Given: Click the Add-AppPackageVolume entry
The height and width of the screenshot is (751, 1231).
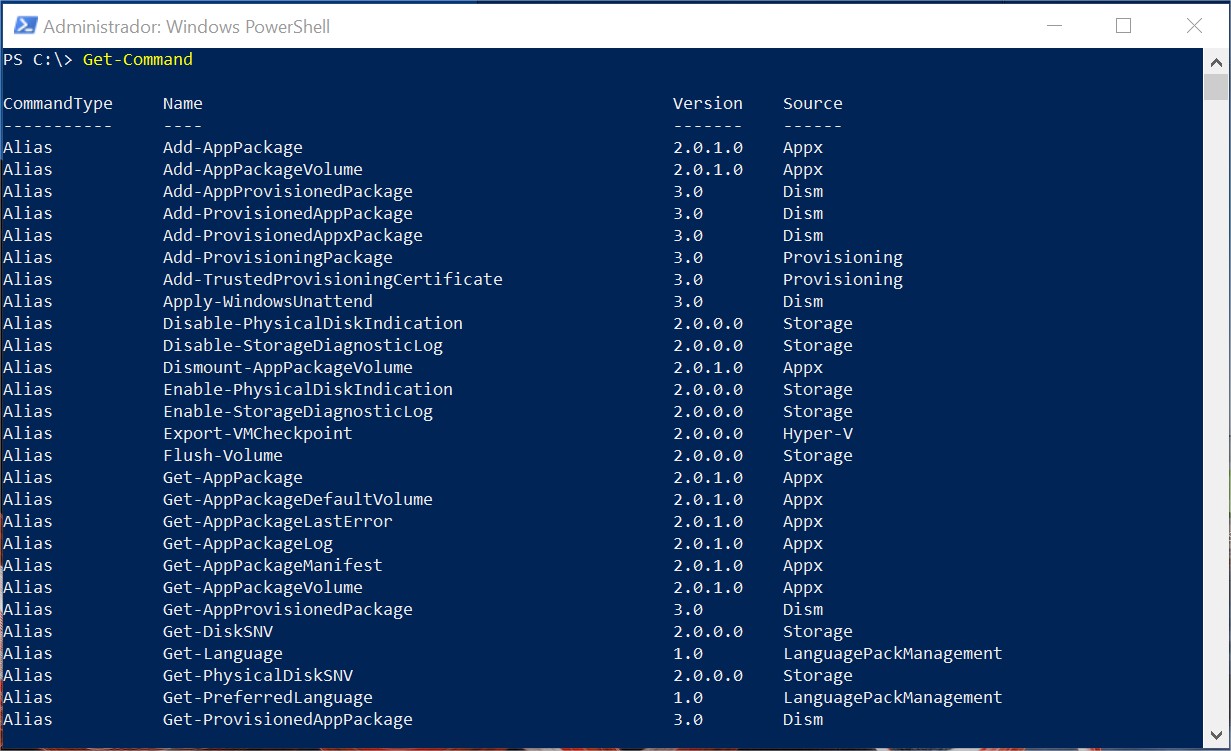Looking at the screenshot, I should 263,170.
